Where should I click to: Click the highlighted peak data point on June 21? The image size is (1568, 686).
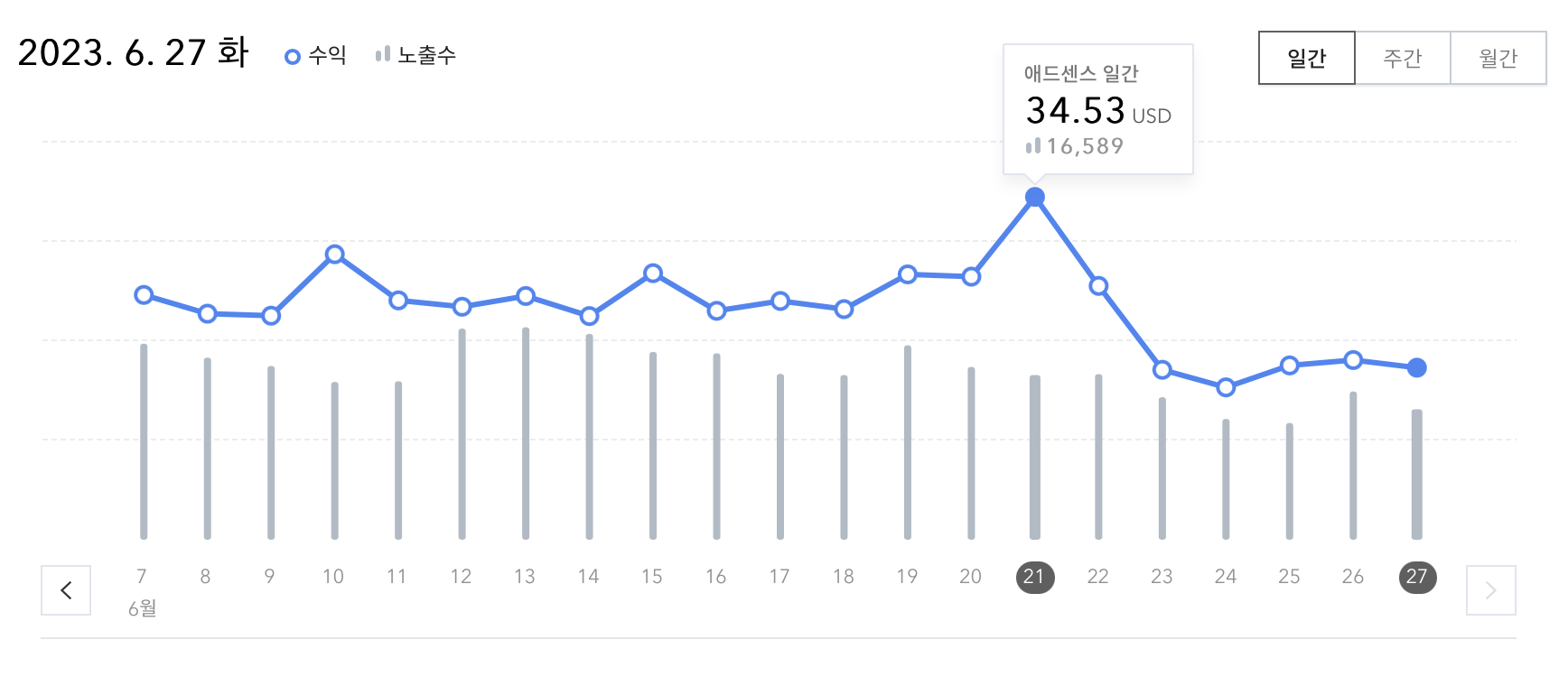(x=1034, y=195)
